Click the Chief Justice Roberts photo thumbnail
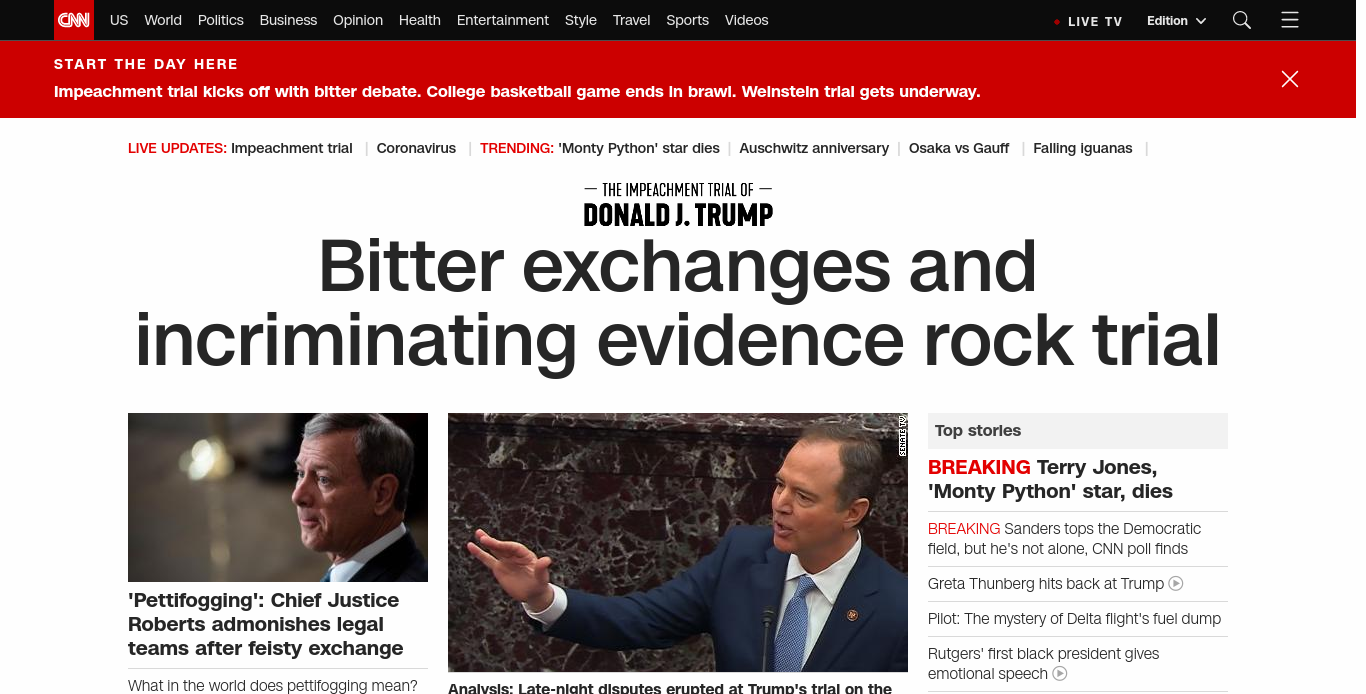Screen dimensions: 1366x694 pyautogui.click(x=278, y=497)
